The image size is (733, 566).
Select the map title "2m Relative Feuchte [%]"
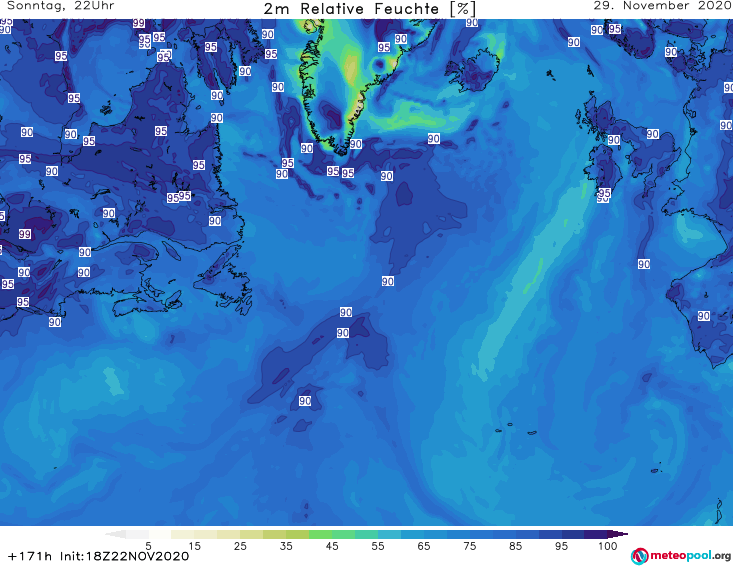coord(370,9)
